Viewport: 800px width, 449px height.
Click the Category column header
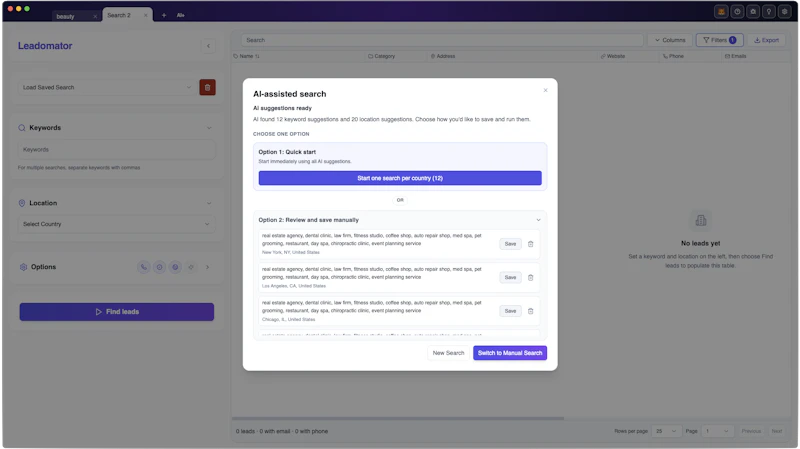[x=382, y=56]
